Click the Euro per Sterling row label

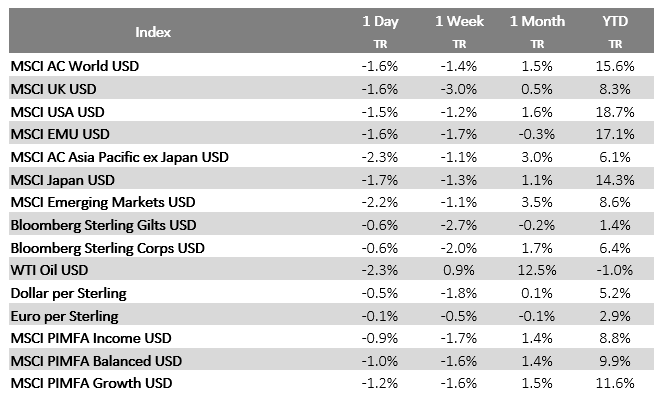click(64, 315)
